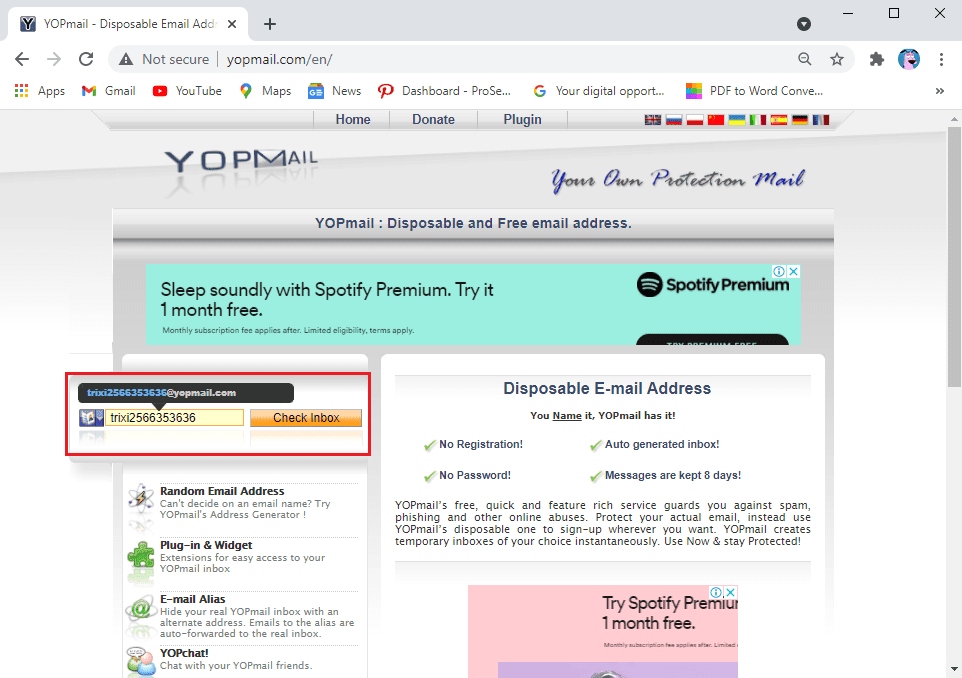
Task: Open the Home menu item
Action: click(x=353, y=120)
